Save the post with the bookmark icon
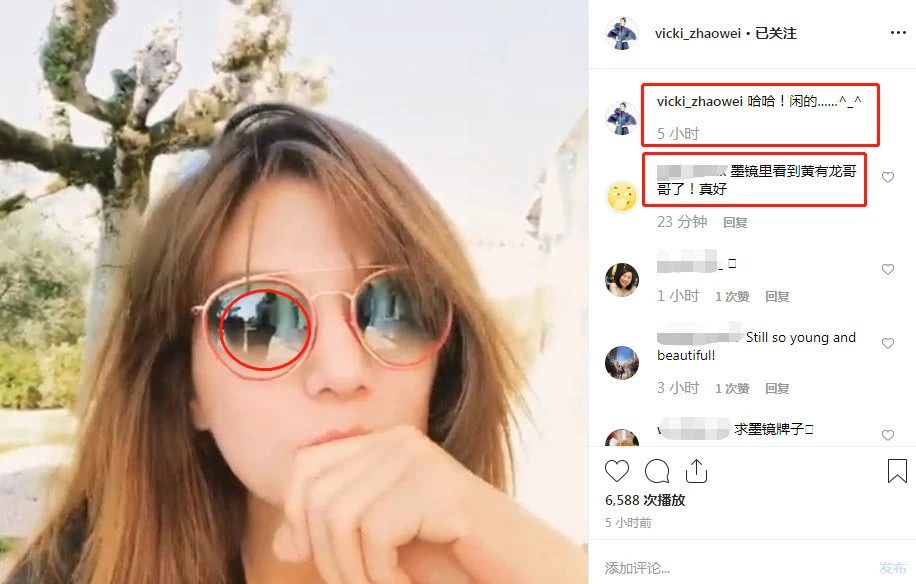 tap(897, 471)
